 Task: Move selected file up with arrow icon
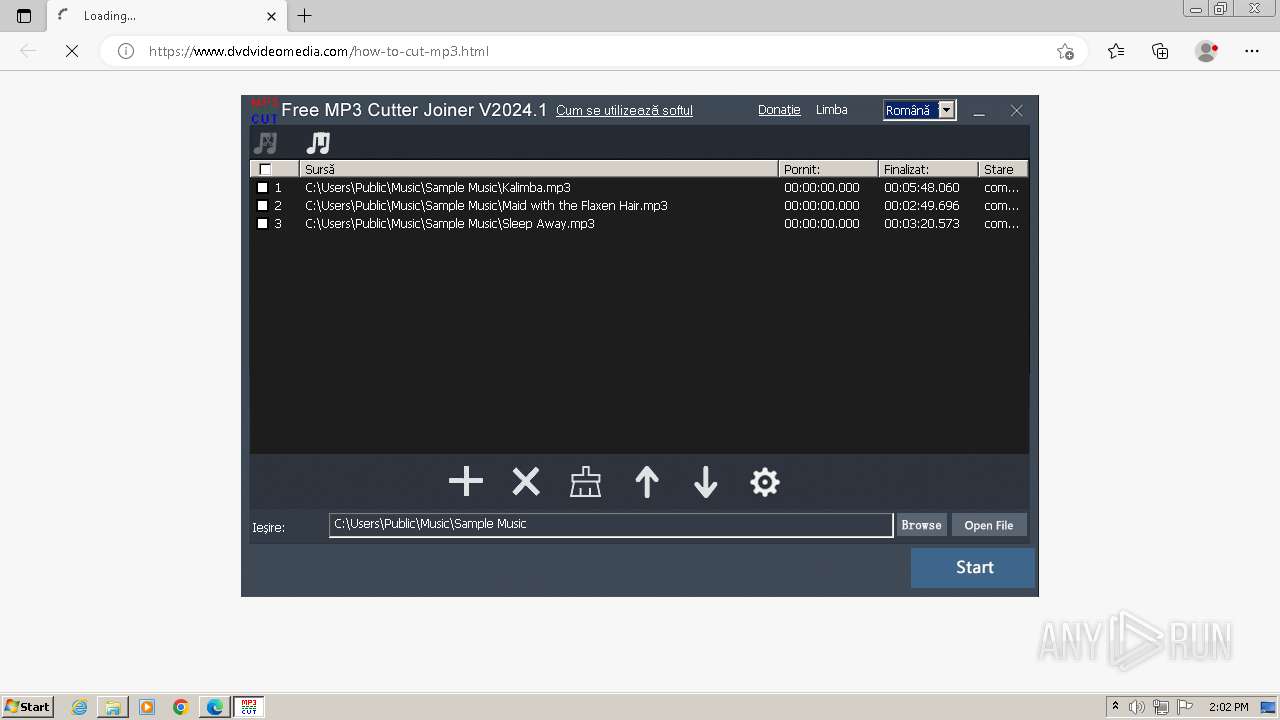coord(647,482)
